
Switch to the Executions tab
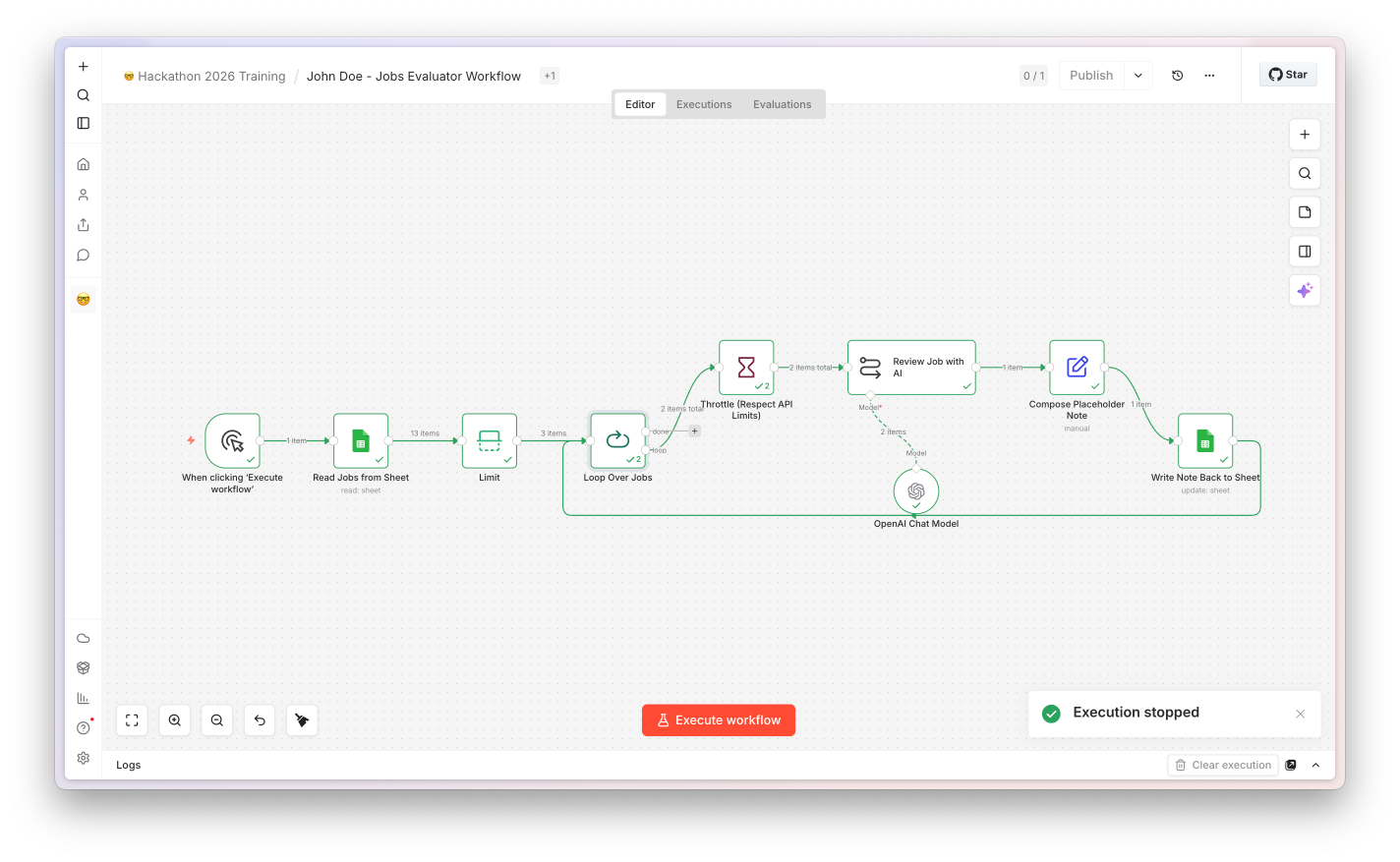pos(704,104)
